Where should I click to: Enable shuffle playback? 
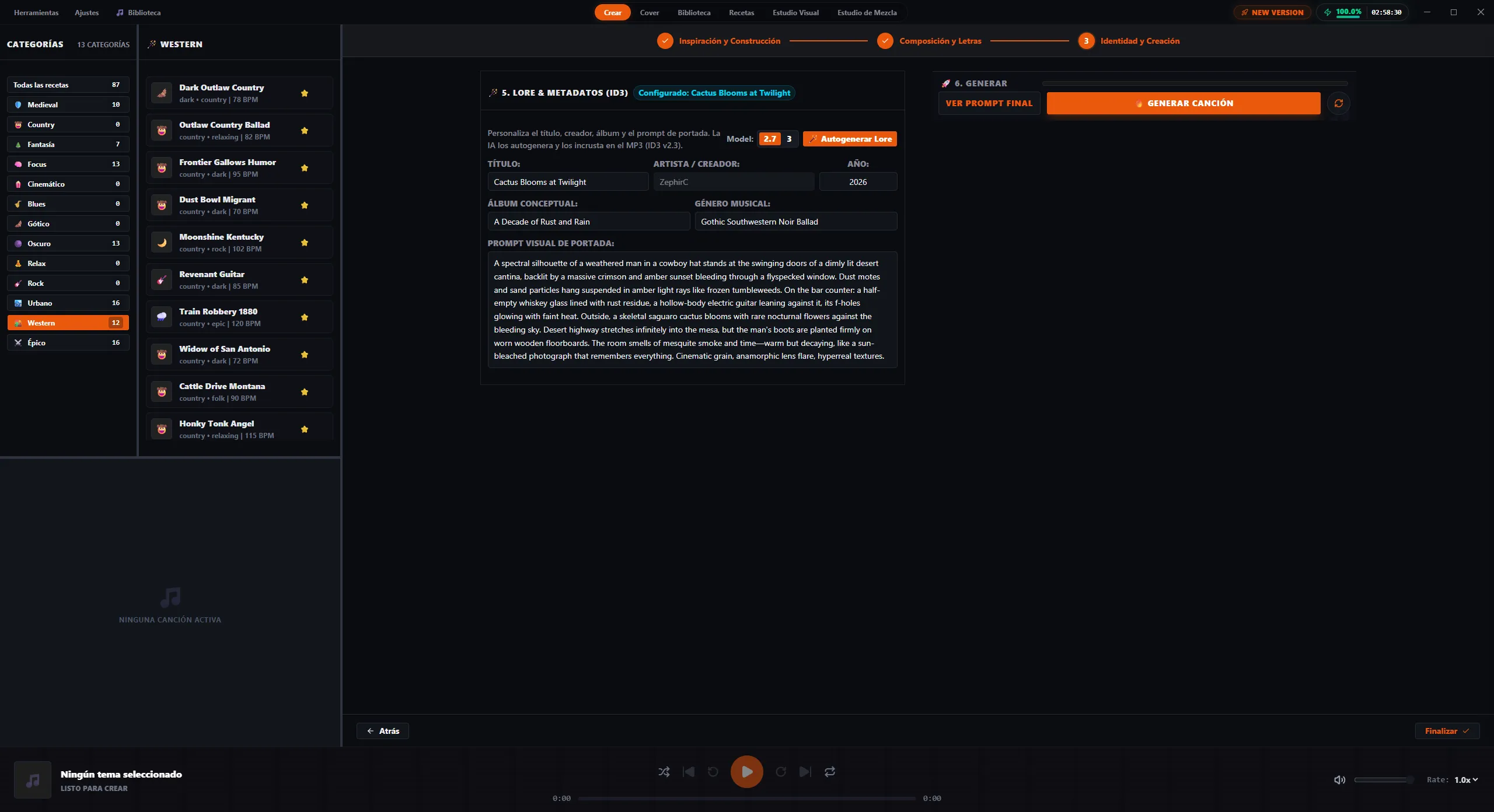(664, 772)
